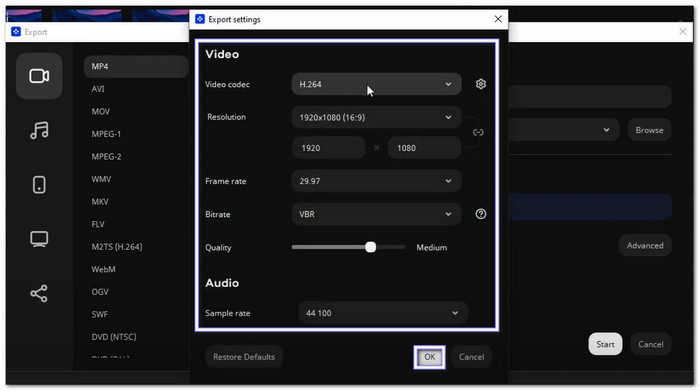The image size is (700, 391).
Task: Click Cancel in Export settings dialog
Action: [x=471, y=357]
